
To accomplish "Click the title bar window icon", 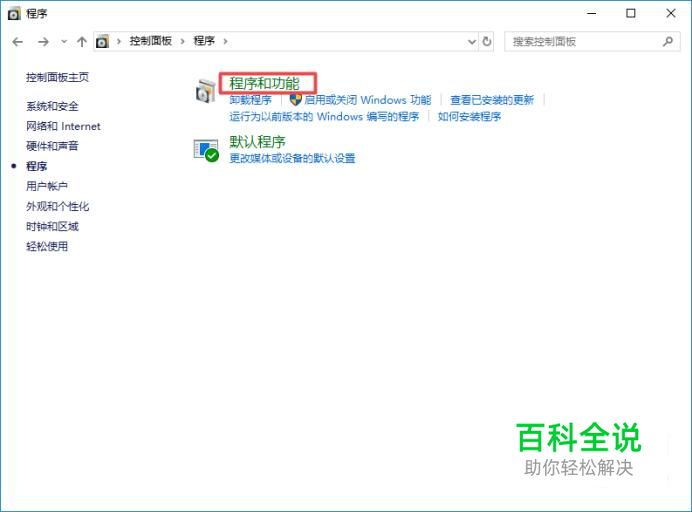I will pyautogui.click(x=14, y=14).
